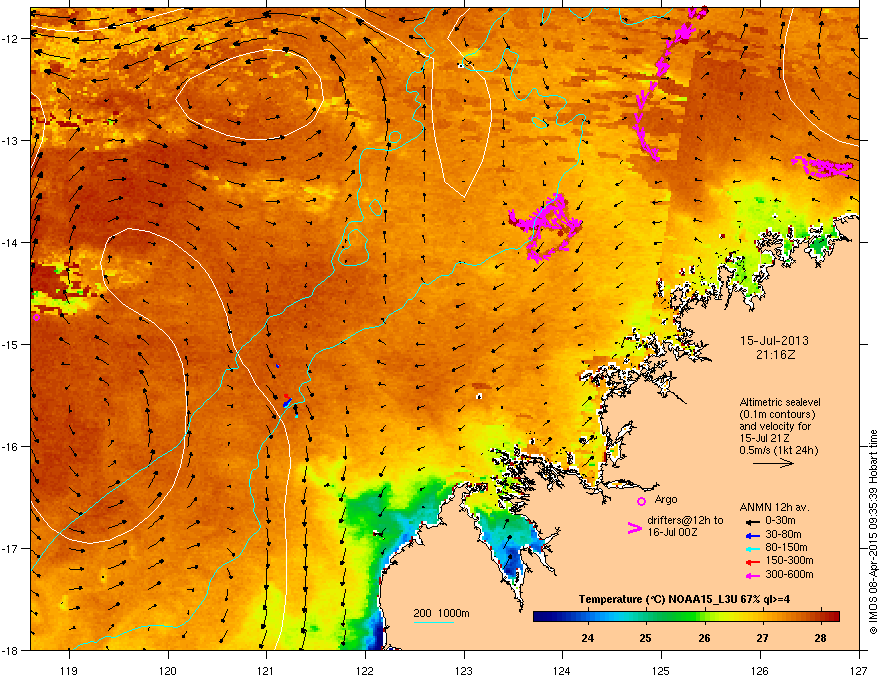
Task: Click the red arrow icon beside 150-300m
Action: coord(752,561)
